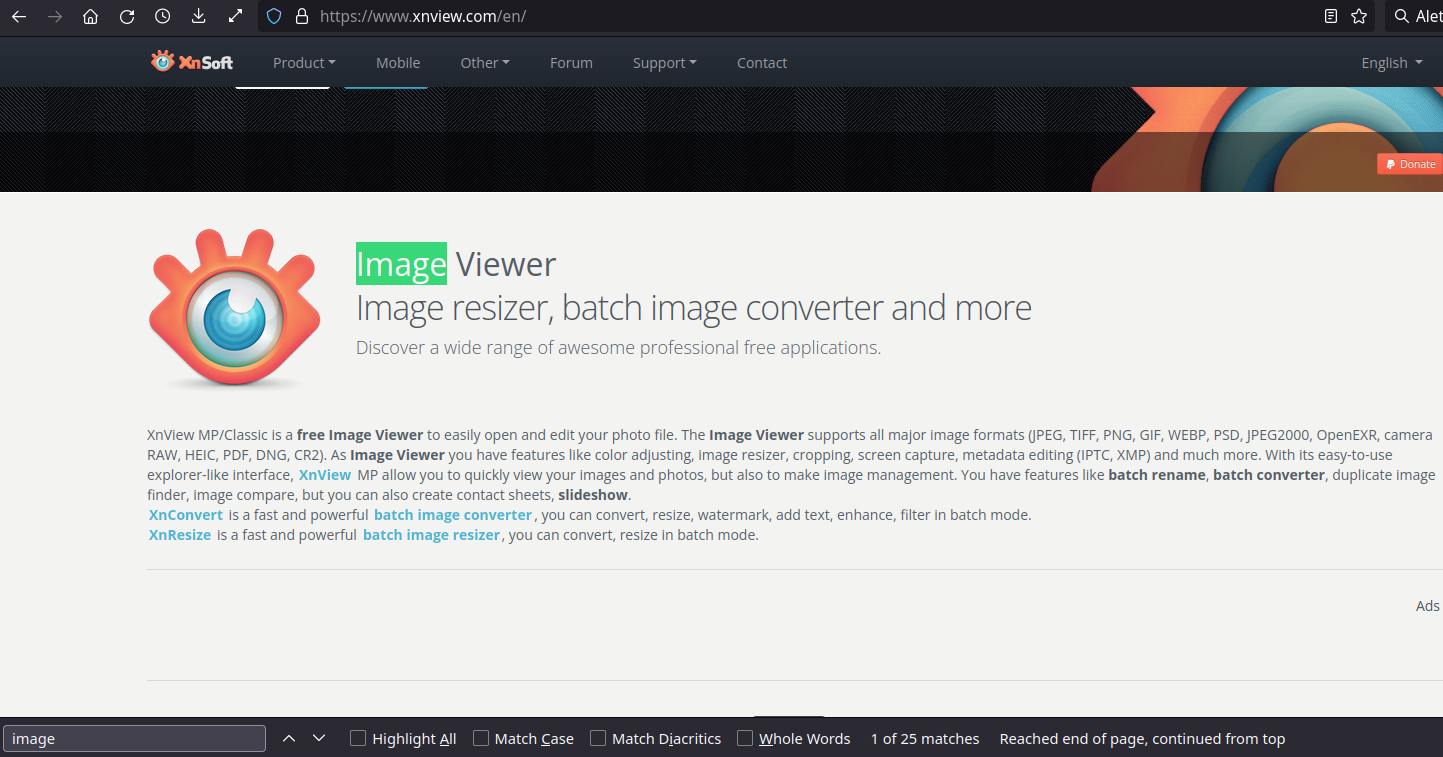Enable Highlight All in find bar
Viewport: 1443px width, 757px height.
coord(403,739)
